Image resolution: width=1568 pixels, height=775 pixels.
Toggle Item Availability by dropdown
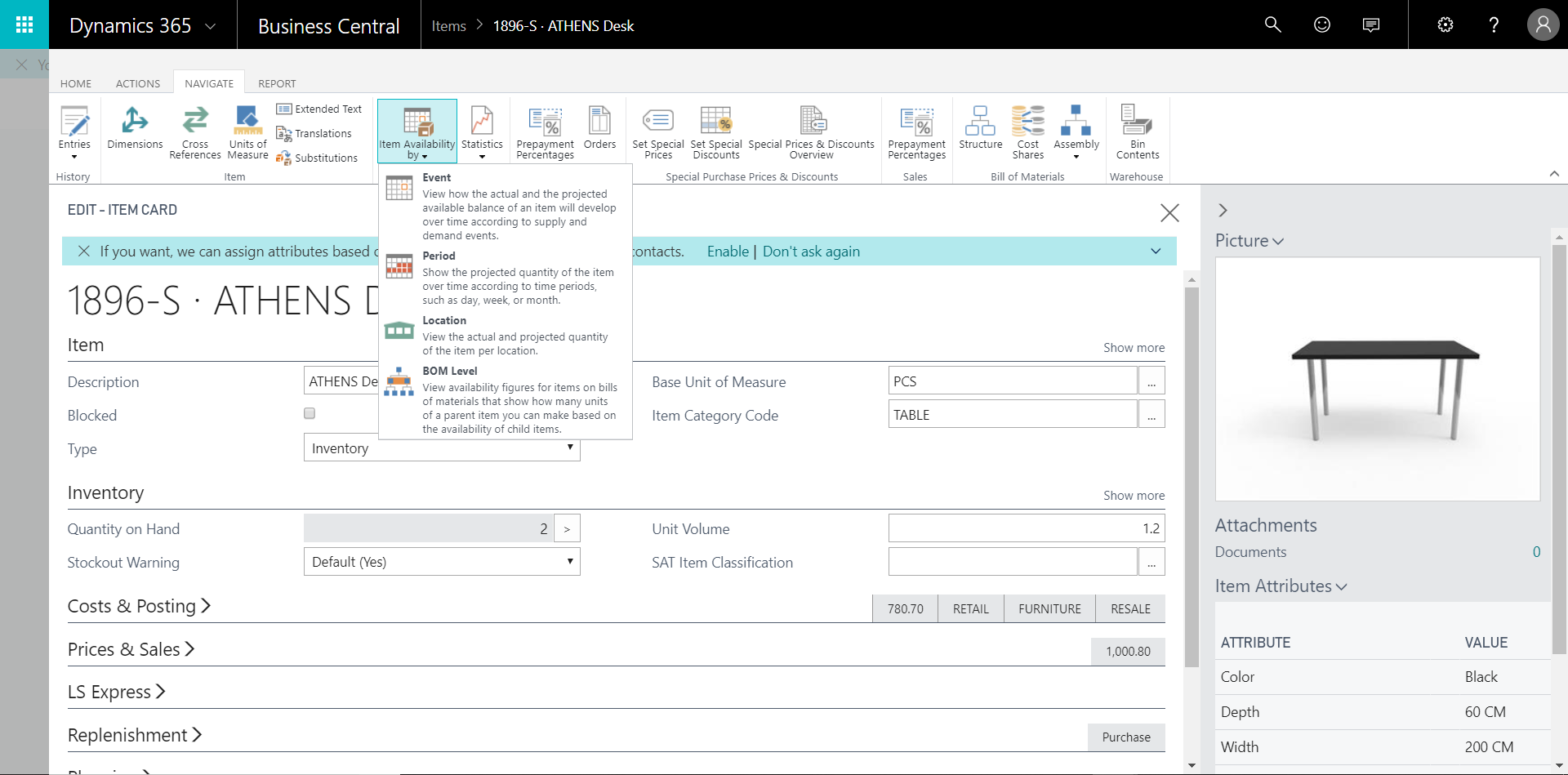(x=417, y=132)
